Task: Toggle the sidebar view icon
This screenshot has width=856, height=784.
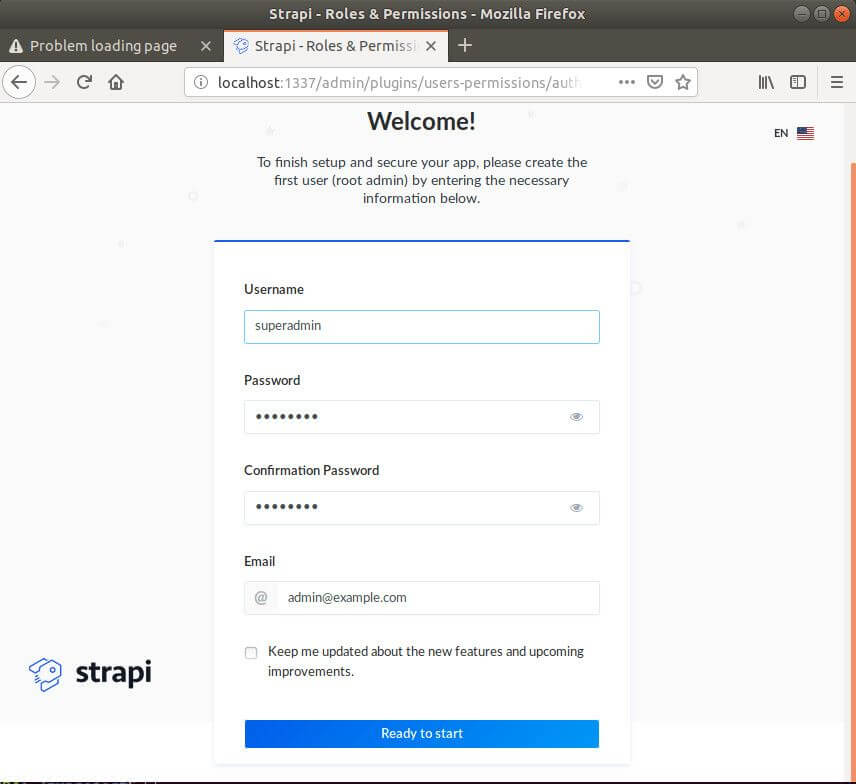Action: click(798, 82)
